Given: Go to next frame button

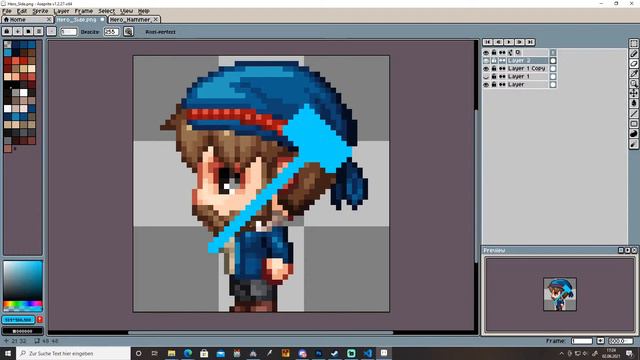Looking at the screenshot, I should click(519, 42).
